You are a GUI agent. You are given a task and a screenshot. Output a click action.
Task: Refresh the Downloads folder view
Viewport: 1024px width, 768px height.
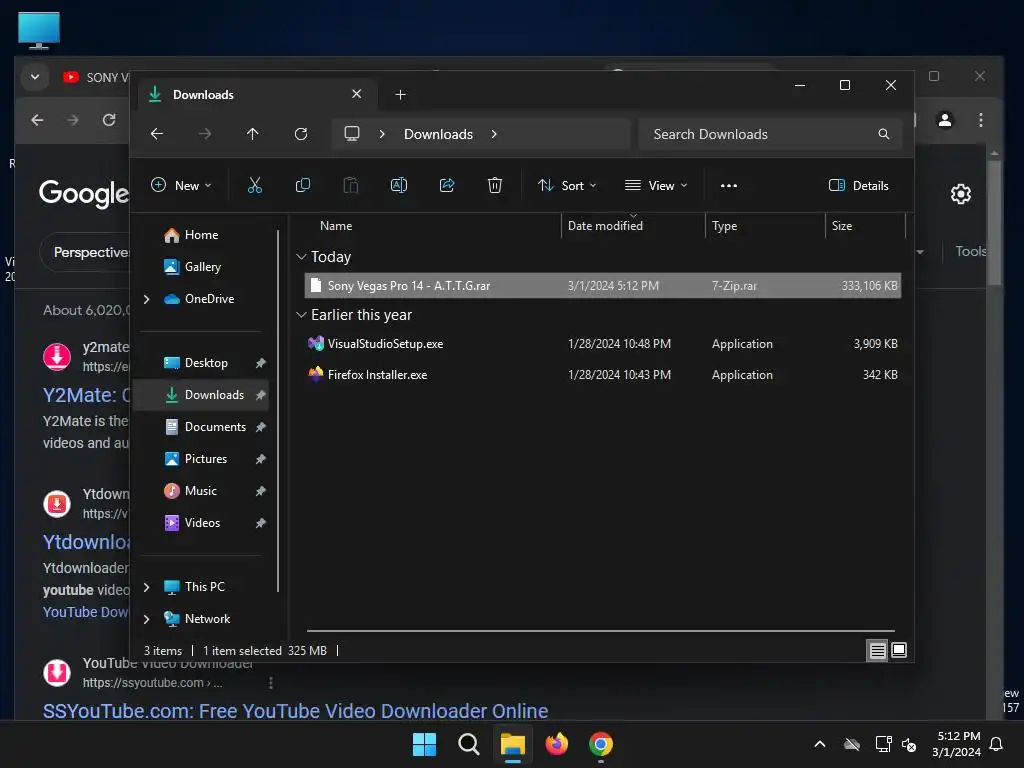(x=301, y=134)
